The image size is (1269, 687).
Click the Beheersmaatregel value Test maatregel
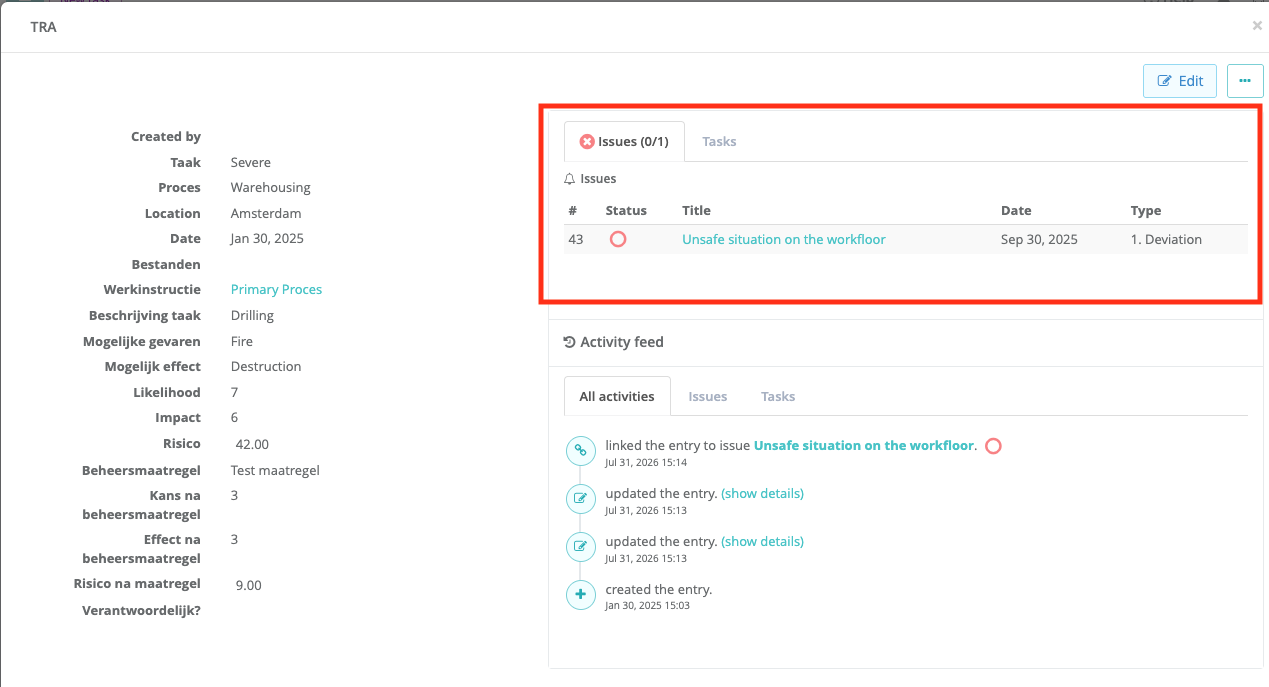tap(275, 470)
